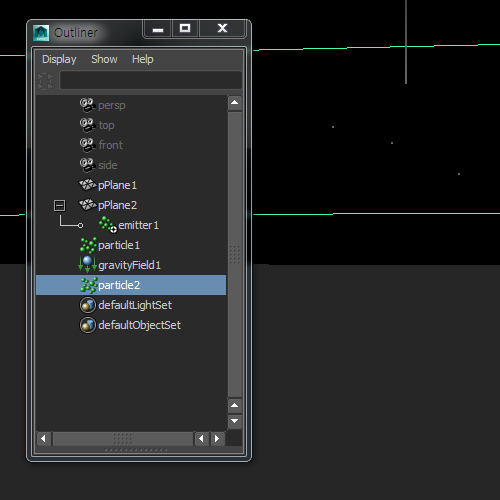Select emitter1 under pPlane2
Image resolution: width=500 pixels, height=500 pixels.
(x=138, y=225)
